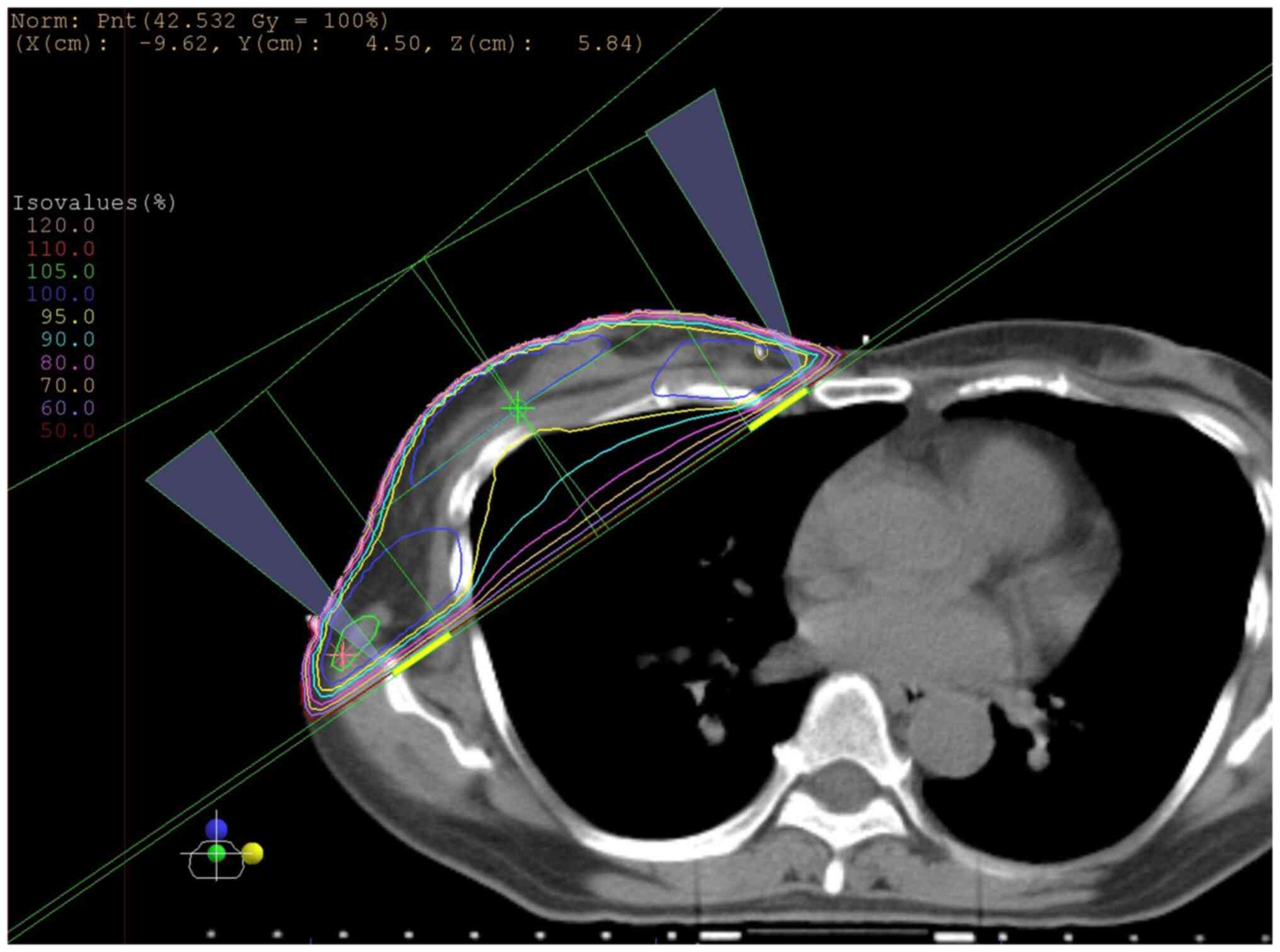Select the green isocenter crosshair marker

[x=518, y=409]
